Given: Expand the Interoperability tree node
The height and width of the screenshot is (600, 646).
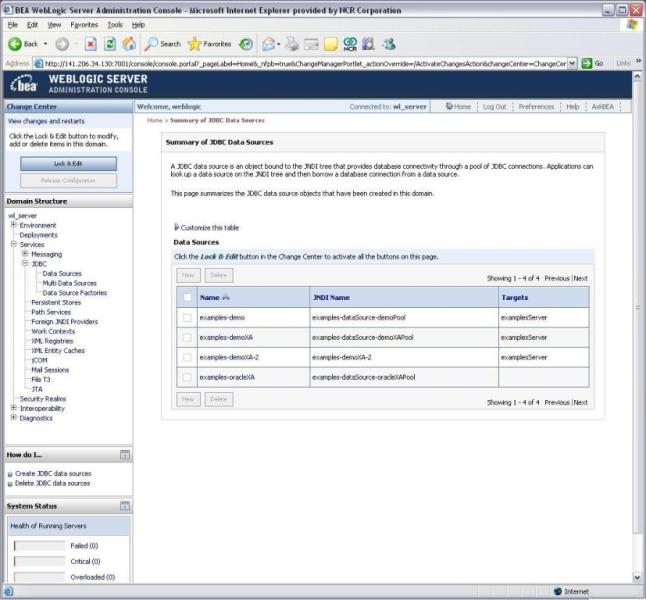Looking at the screenshot, I should [x=14, y=408].
